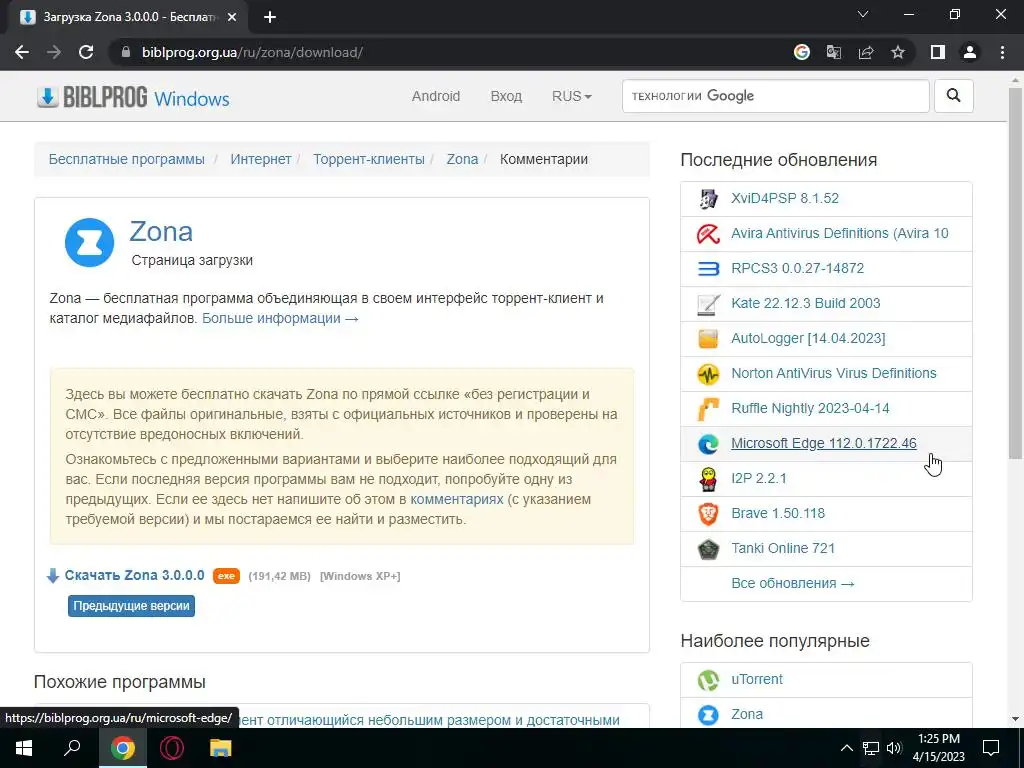Click the padlock site info icon
The height and width of the screenshot is (768, 1024).
126,52
